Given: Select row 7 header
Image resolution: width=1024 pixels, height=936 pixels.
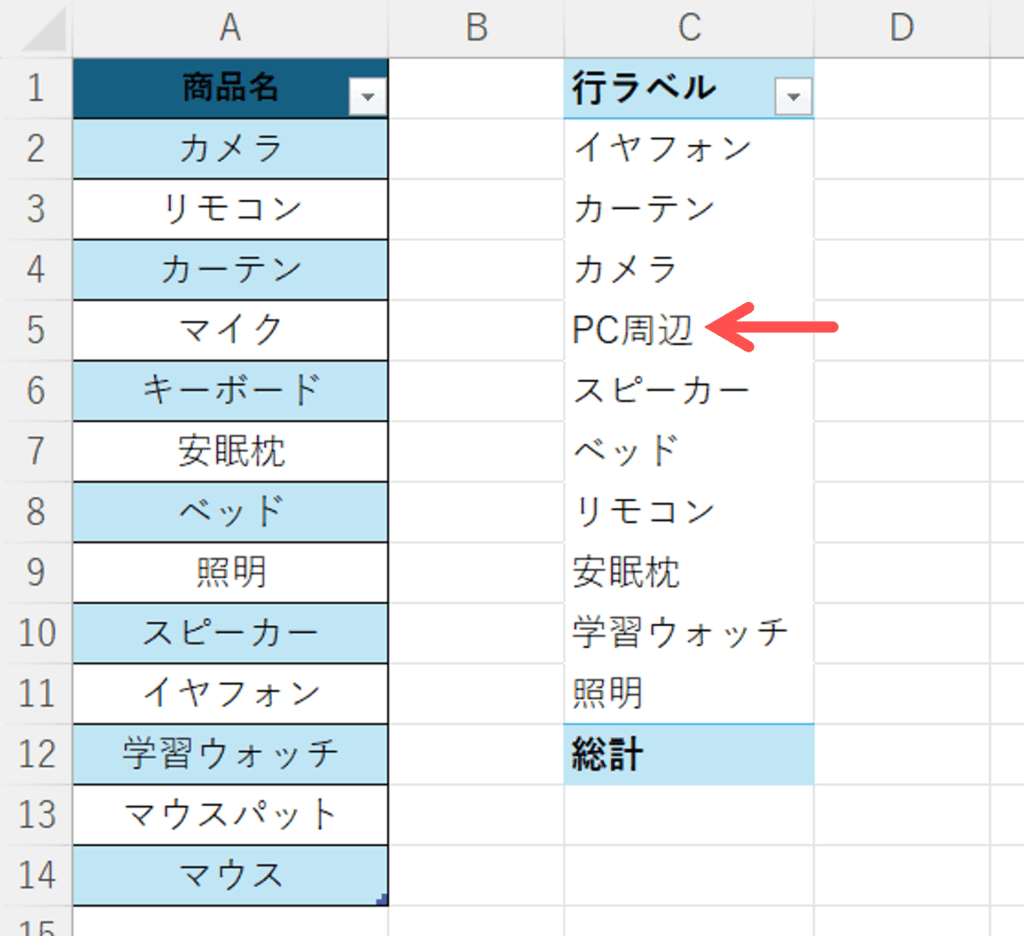Looking at the screenshot, I should point(36,451).
